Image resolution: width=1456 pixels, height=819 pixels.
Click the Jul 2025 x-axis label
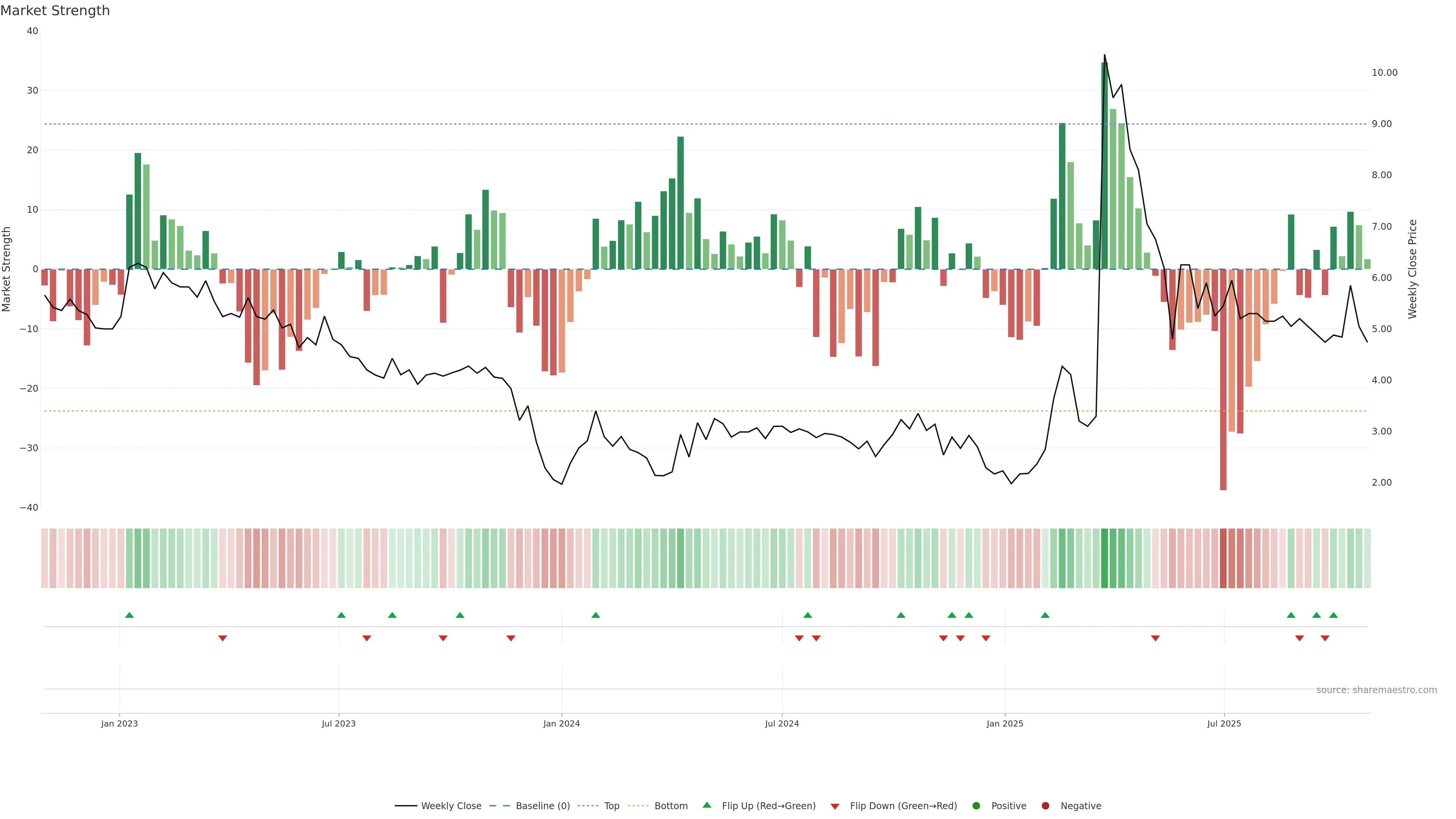(1224, 723)
